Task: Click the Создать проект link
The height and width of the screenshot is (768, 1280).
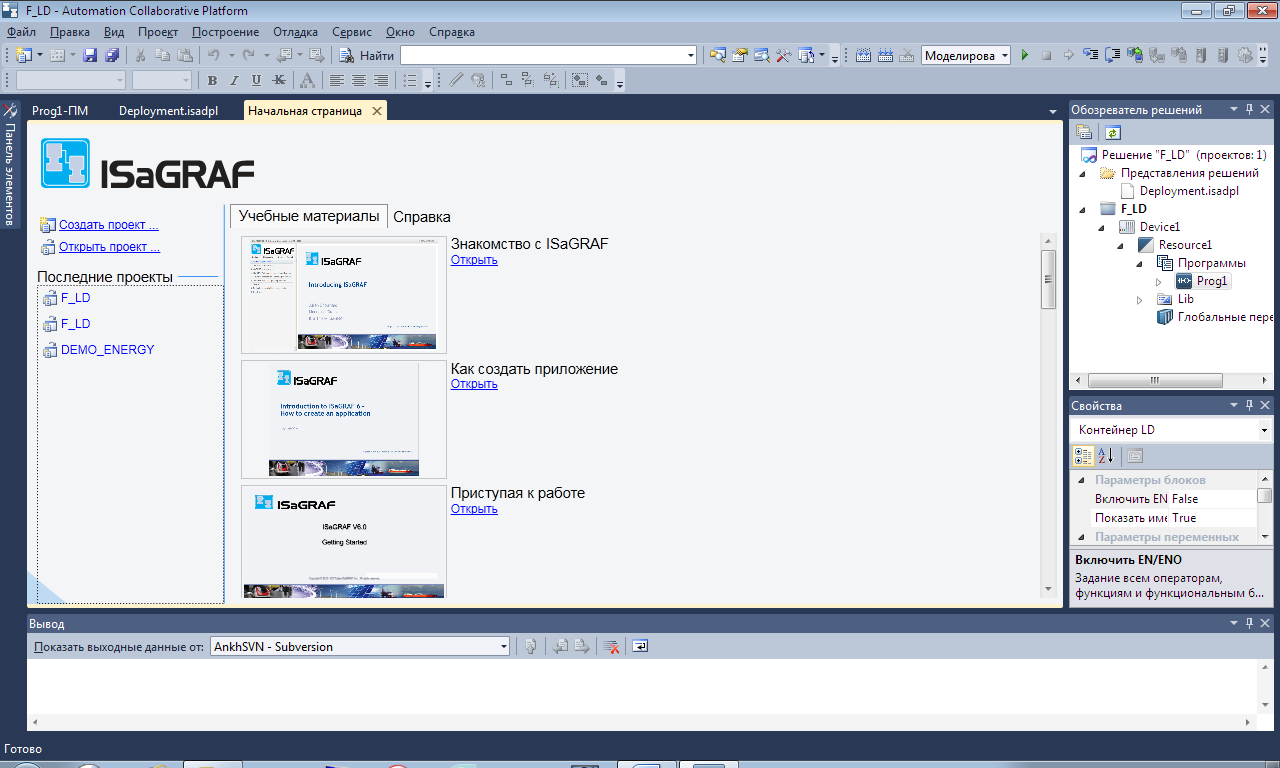Action: [x=108, y=225]
